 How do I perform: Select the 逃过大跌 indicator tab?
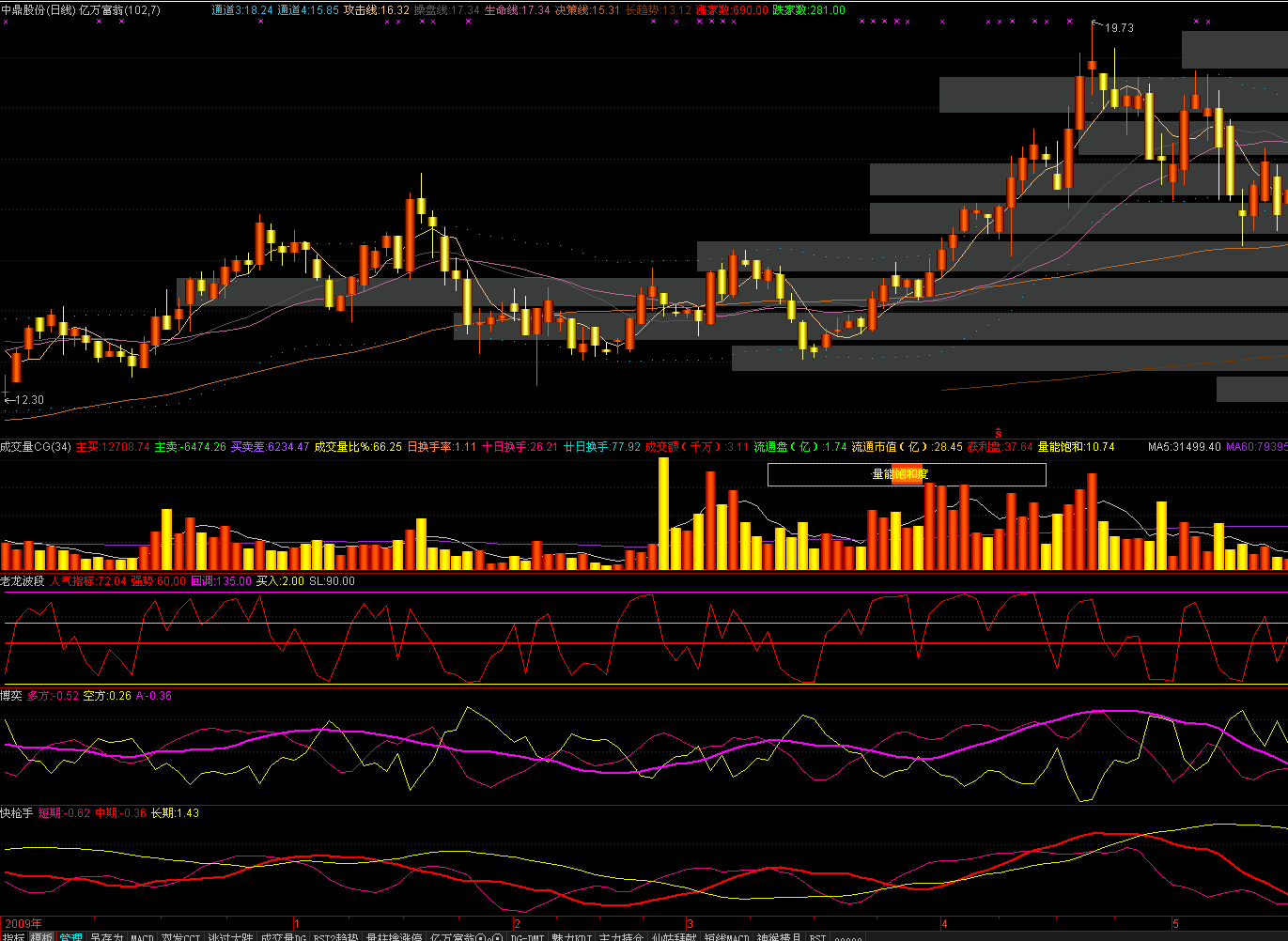(x=231, y=936)
